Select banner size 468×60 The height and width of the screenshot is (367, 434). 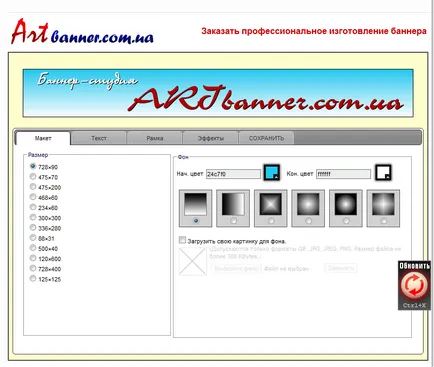pos(33,197)
